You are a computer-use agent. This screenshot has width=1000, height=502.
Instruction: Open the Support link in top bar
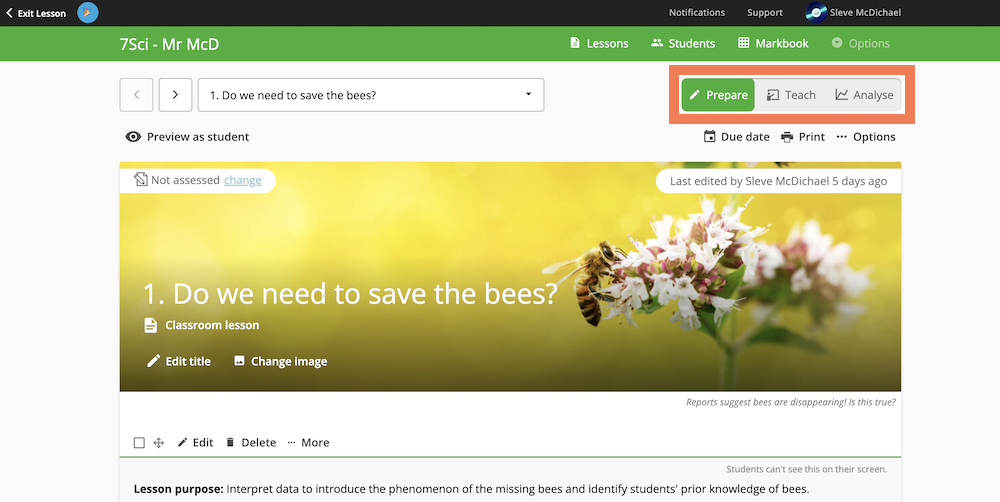click(x=765, y=13)
